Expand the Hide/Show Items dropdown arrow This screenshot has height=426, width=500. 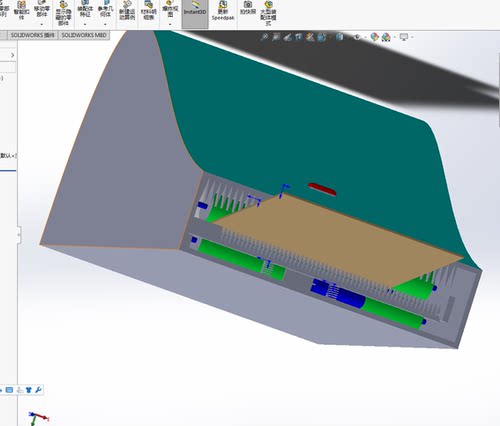(x=365, y=37)
